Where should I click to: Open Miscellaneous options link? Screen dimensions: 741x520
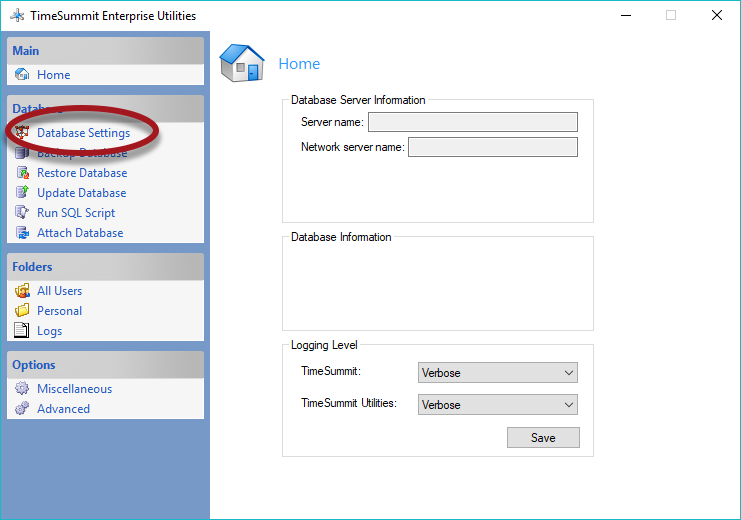tap(74, 389)
